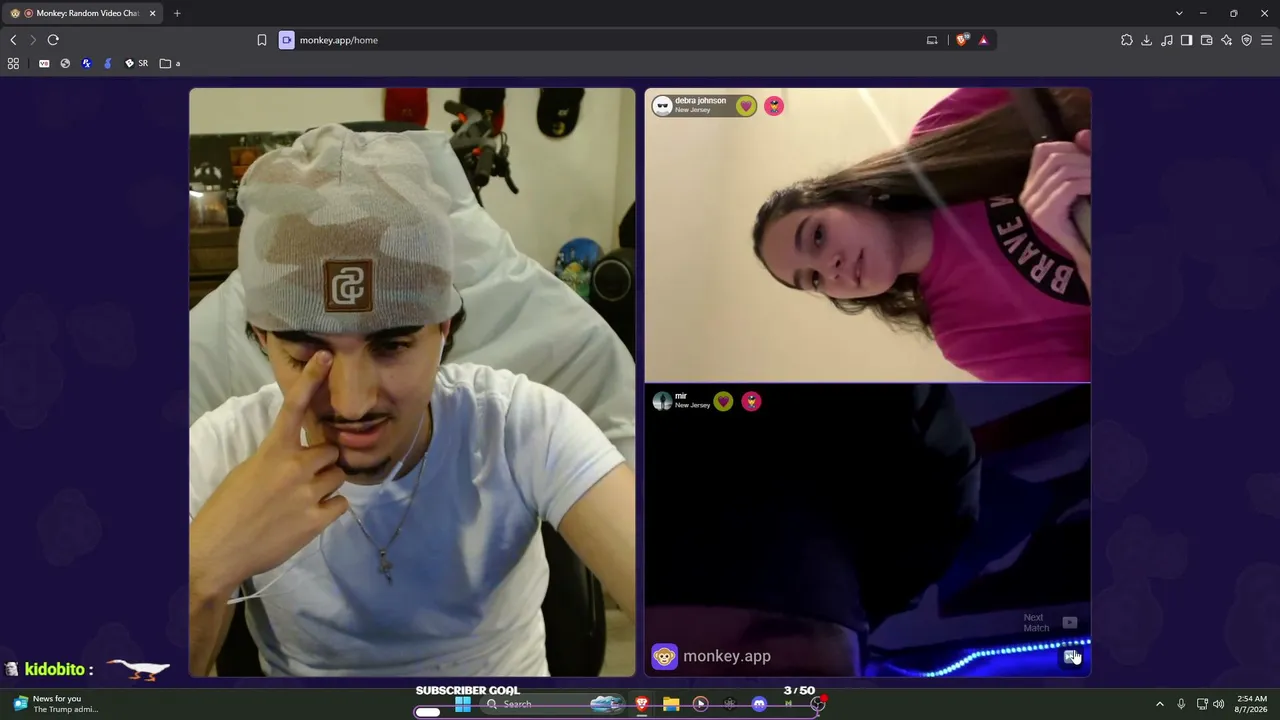Open debra johnson's profile avatar
This screenshot has height=720, width=1280.
pos(662,106)
